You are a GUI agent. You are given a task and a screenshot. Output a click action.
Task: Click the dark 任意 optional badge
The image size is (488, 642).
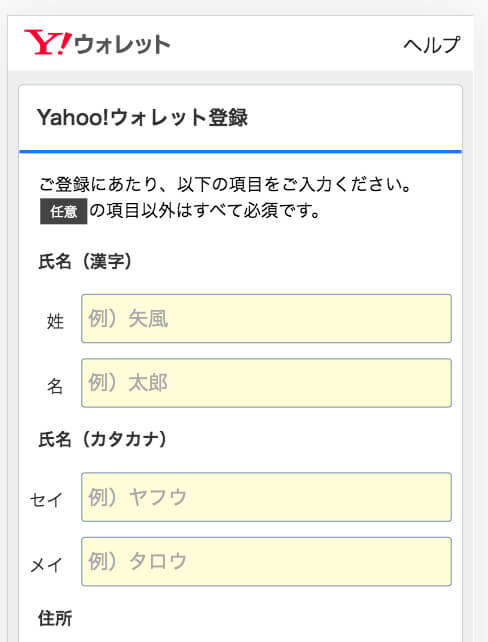63,211
